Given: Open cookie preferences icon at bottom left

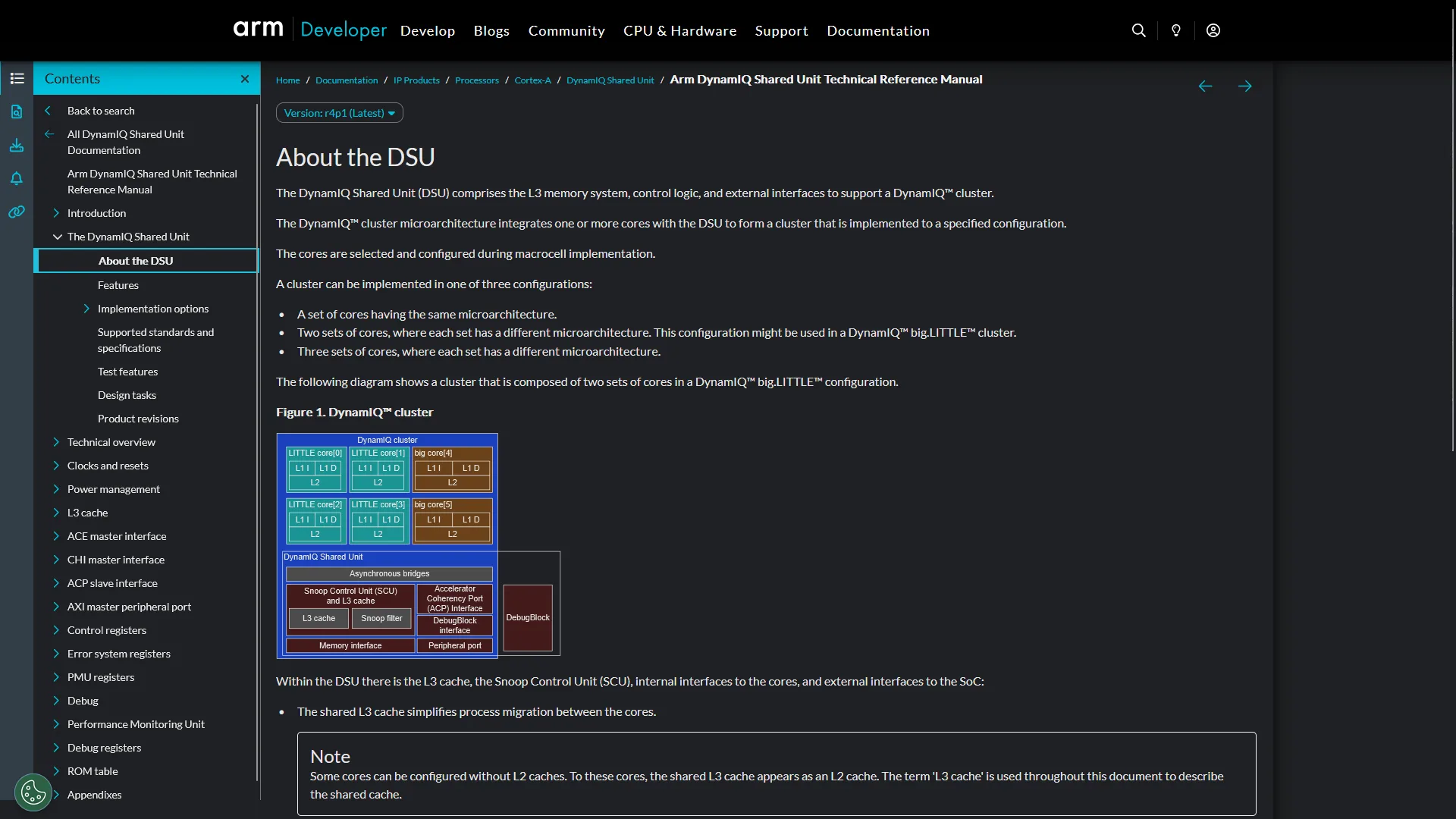Looking at the screenshot, I should [x=33, y=792].
